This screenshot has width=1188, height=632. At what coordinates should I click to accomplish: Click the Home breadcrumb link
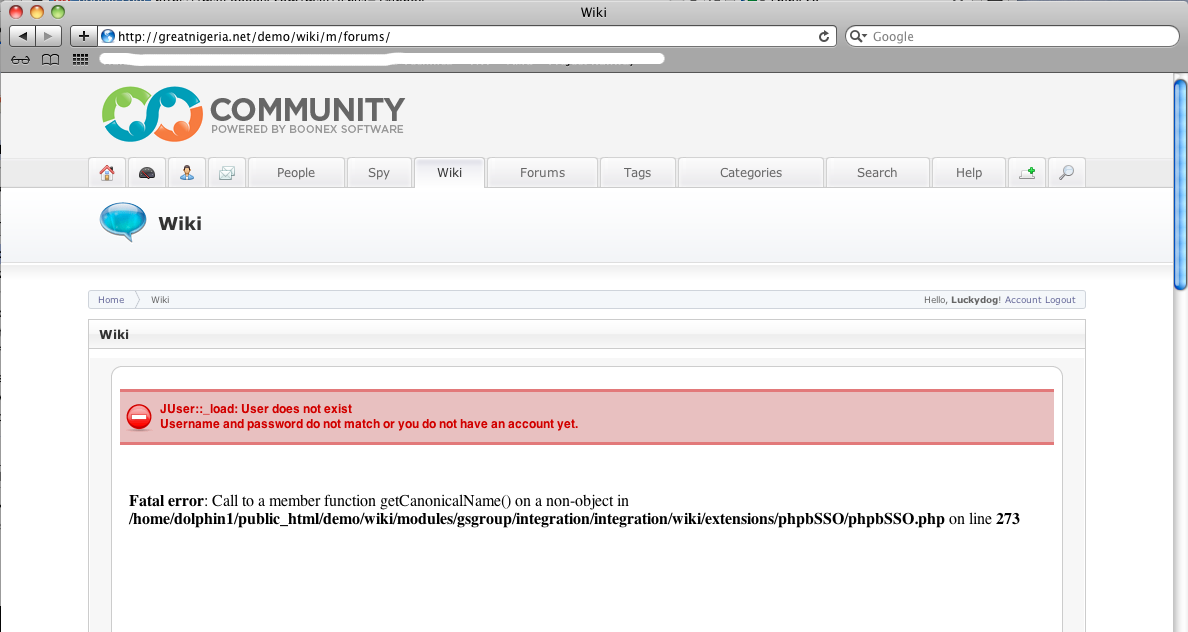(111, 300)
